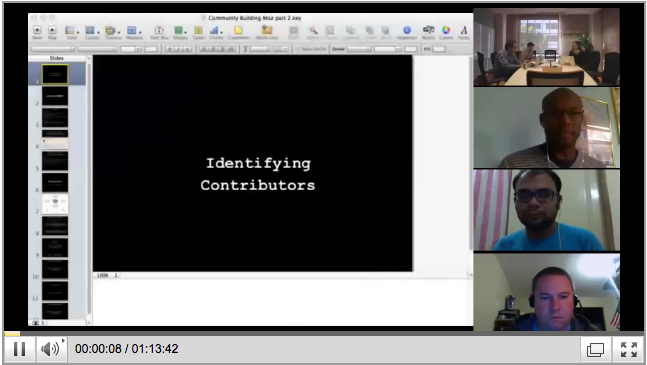
Task: Open font style dropdown in format bar
Action: pos(98,49)
